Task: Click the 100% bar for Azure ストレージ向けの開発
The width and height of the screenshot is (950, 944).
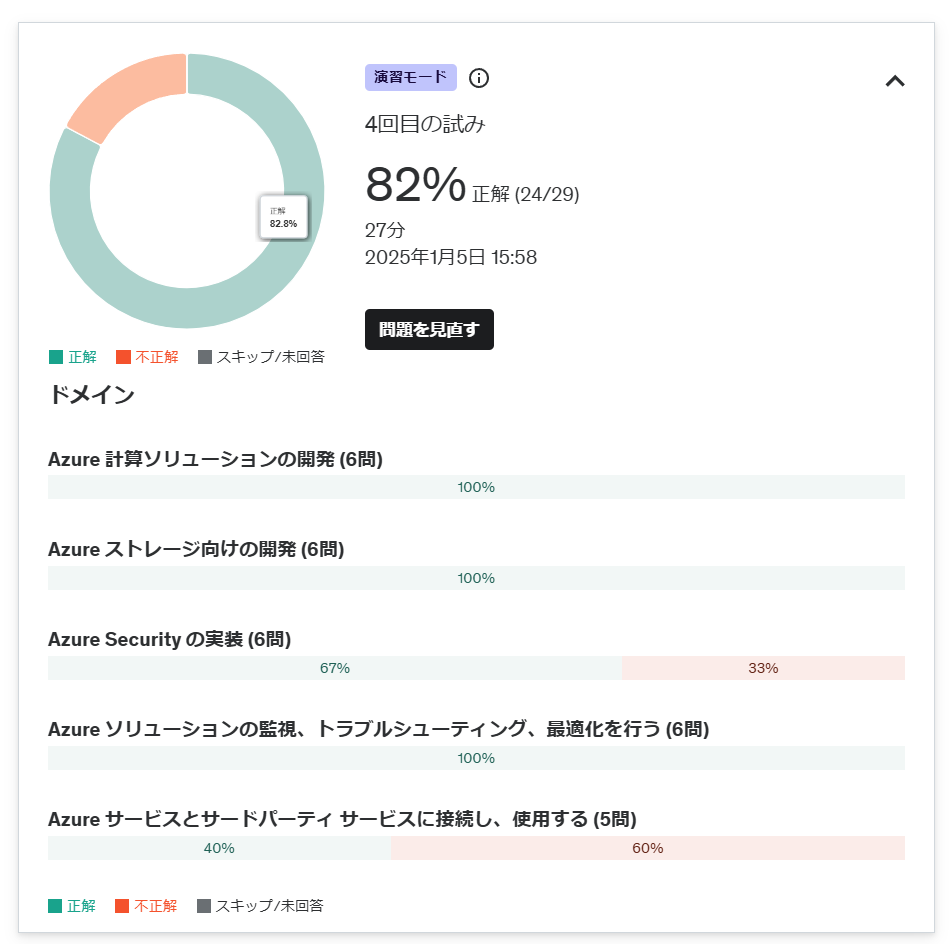Action: point(476,578)
